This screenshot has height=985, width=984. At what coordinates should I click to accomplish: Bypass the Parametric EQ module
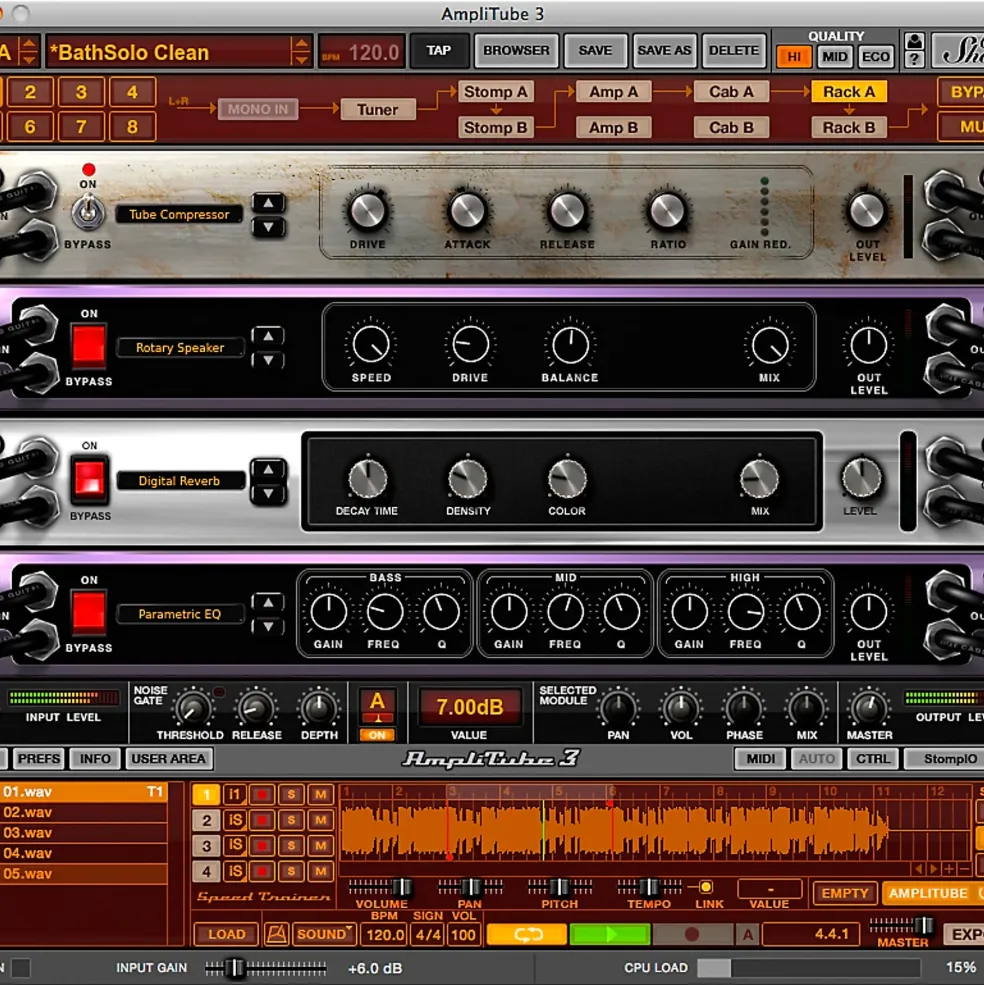89,612
